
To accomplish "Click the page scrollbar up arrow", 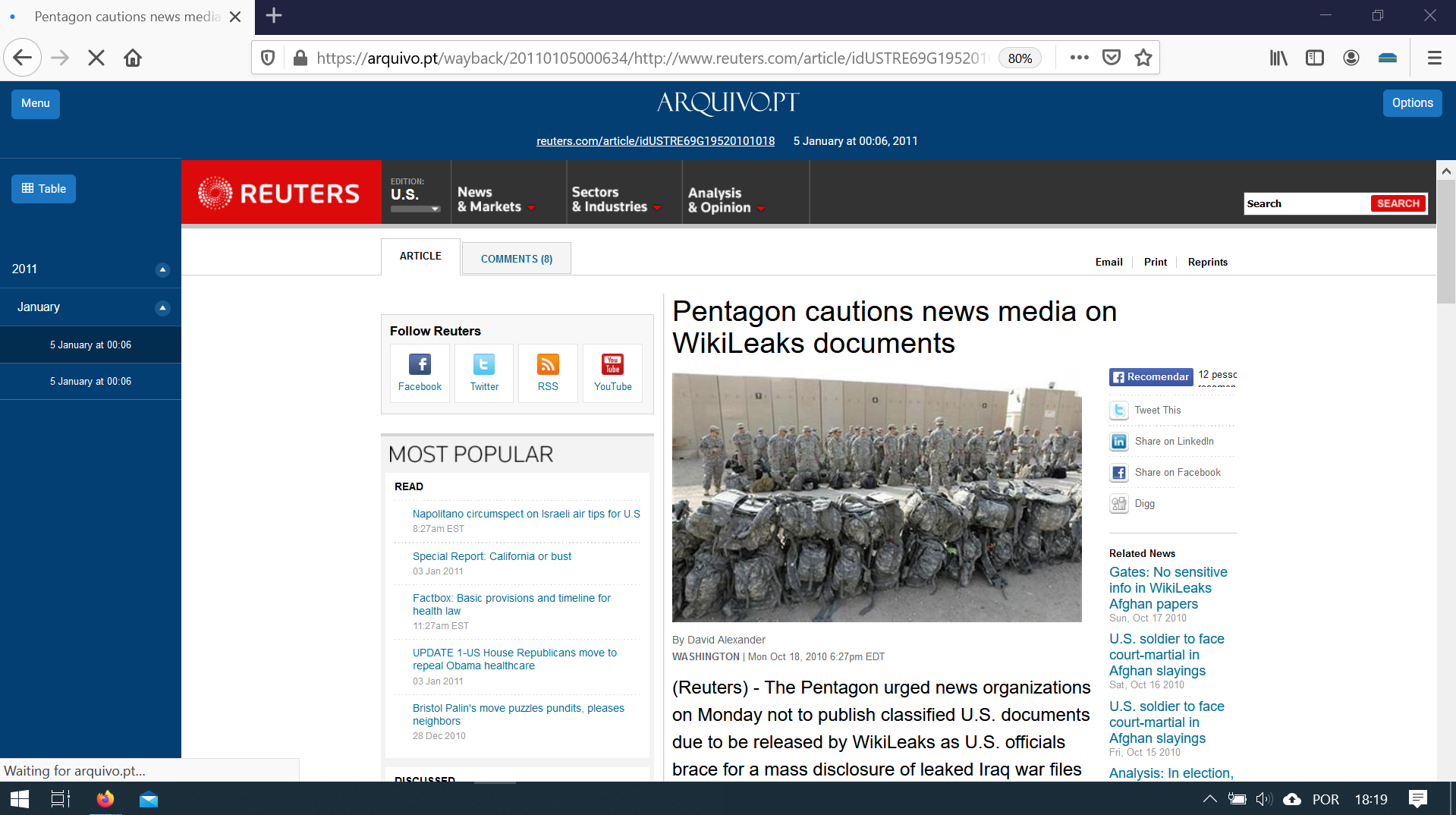I will 1446,171.
